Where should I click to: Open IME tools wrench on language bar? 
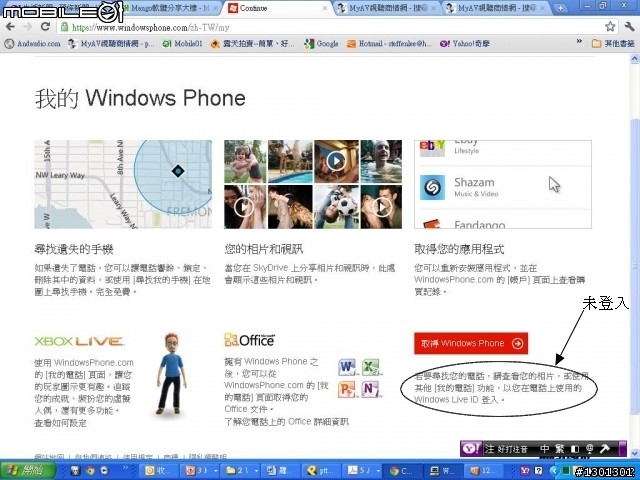click(604, 449)
